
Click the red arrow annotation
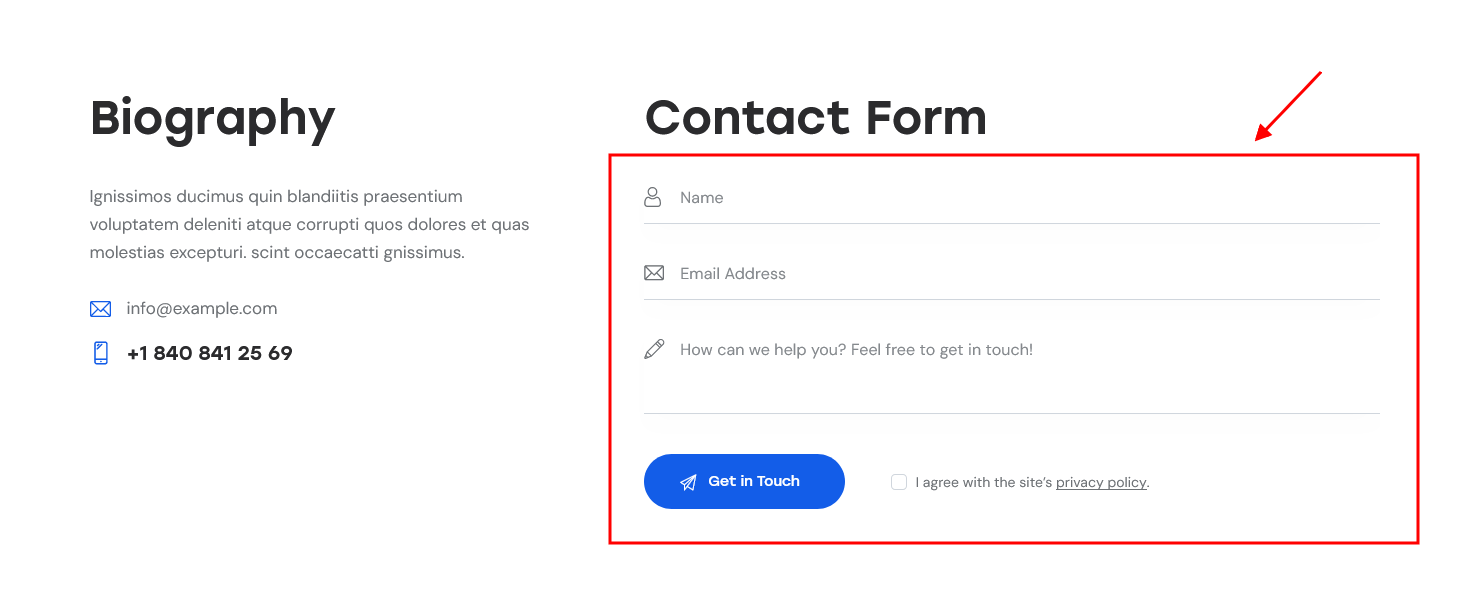(x=1289, y=105)
